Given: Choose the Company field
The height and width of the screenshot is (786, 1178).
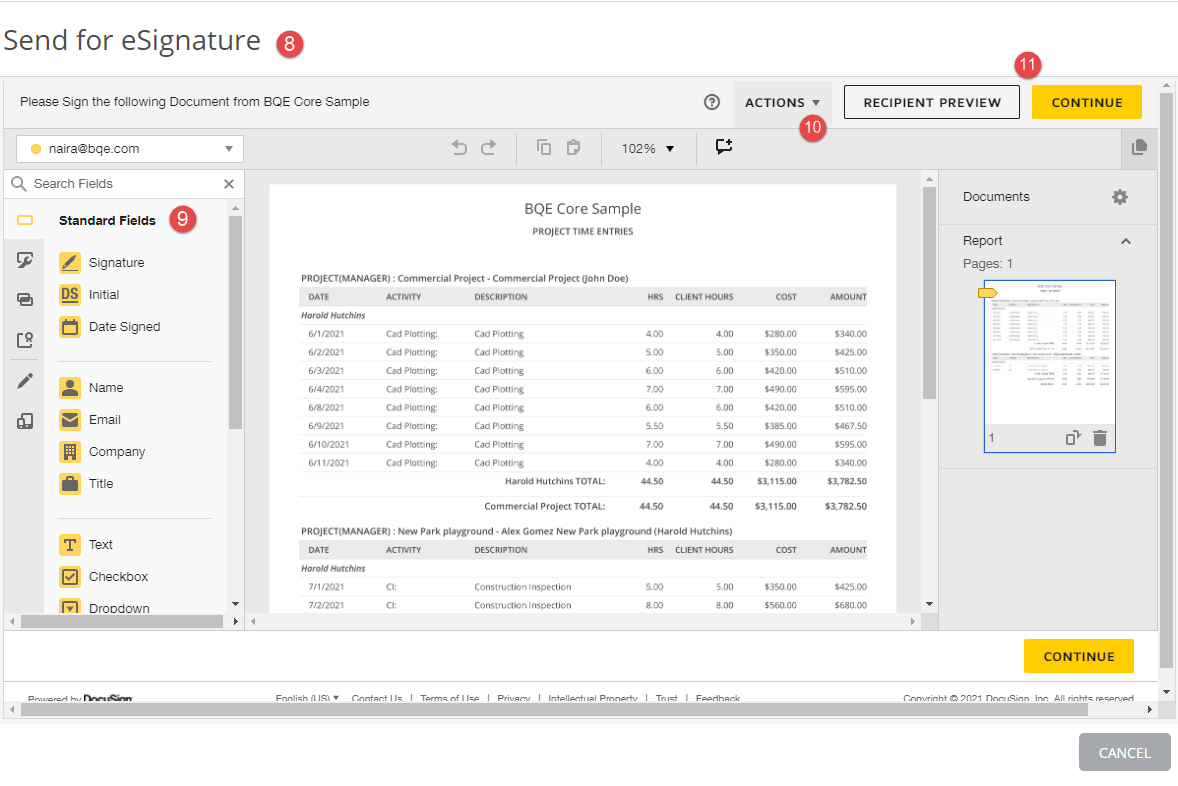Looking at the screenshot, I should pos(102,452).
